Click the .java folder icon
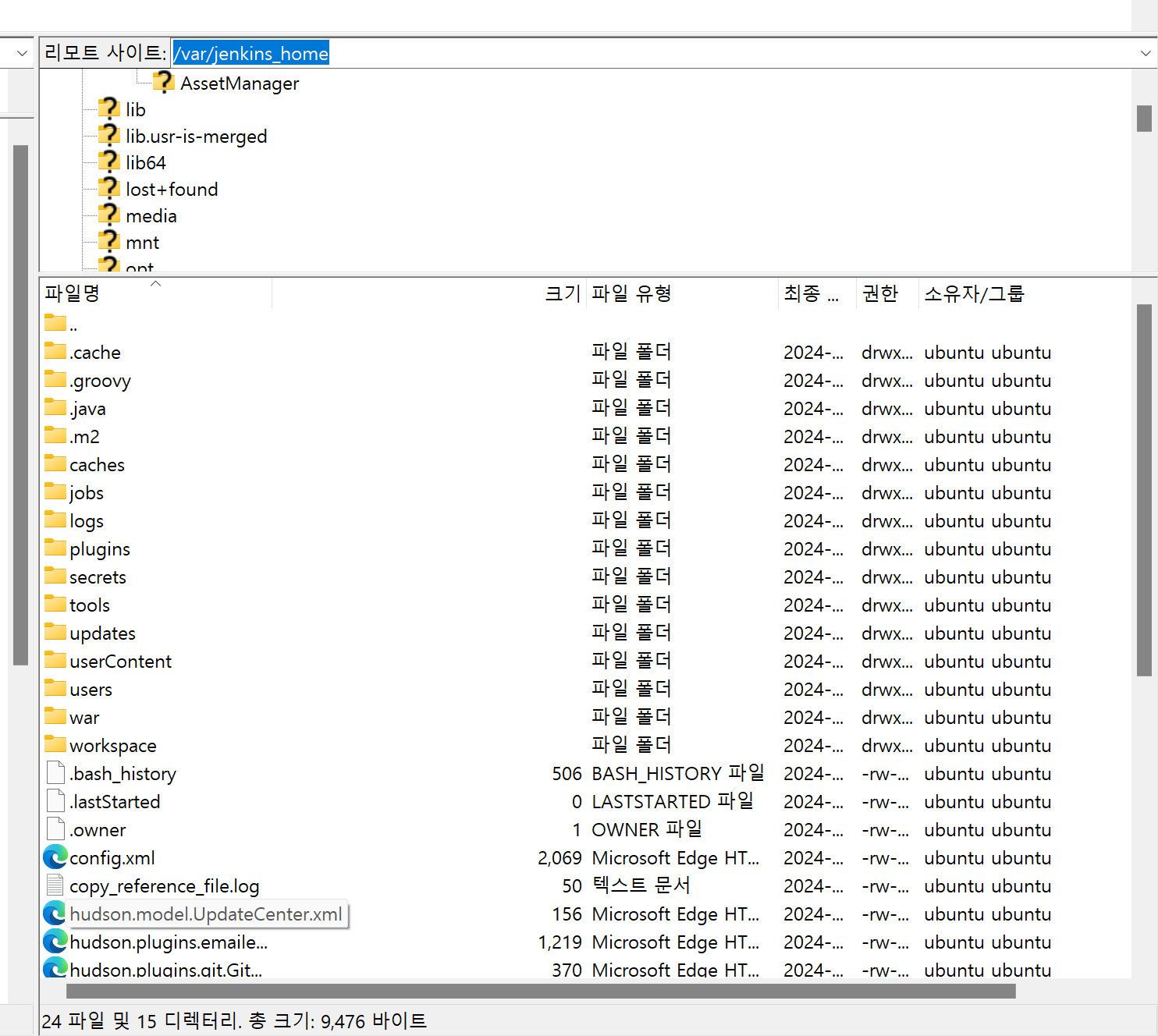Image resolution: width=1158 pixels, height=1036 pixels. tap(55, 407)
